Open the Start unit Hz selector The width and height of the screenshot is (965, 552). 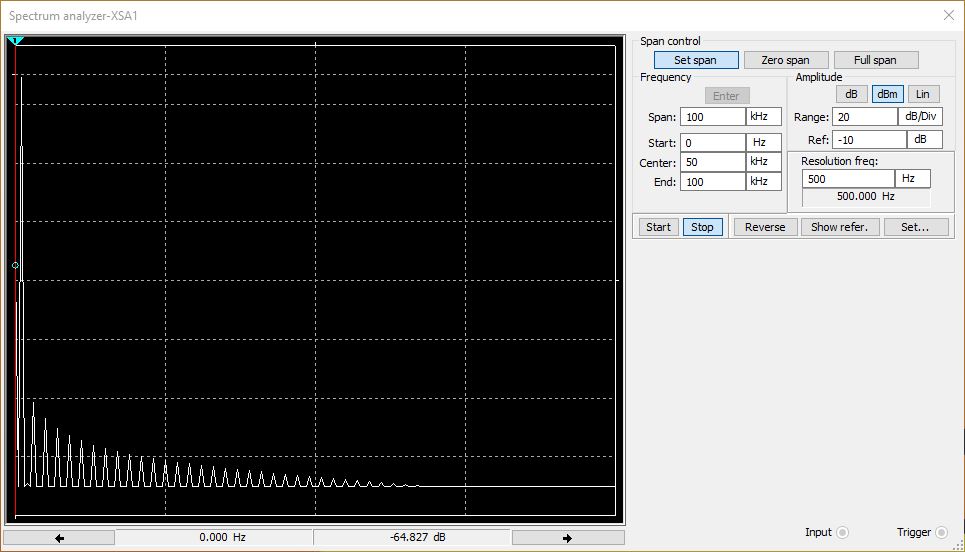[x=764, y=142]
